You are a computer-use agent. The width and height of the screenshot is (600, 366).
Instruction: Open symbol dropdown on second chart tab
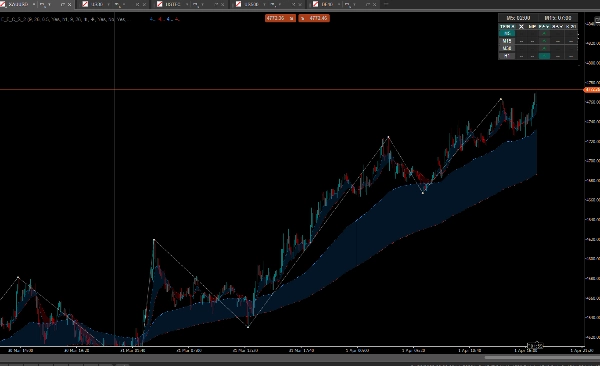coord(108,4)
